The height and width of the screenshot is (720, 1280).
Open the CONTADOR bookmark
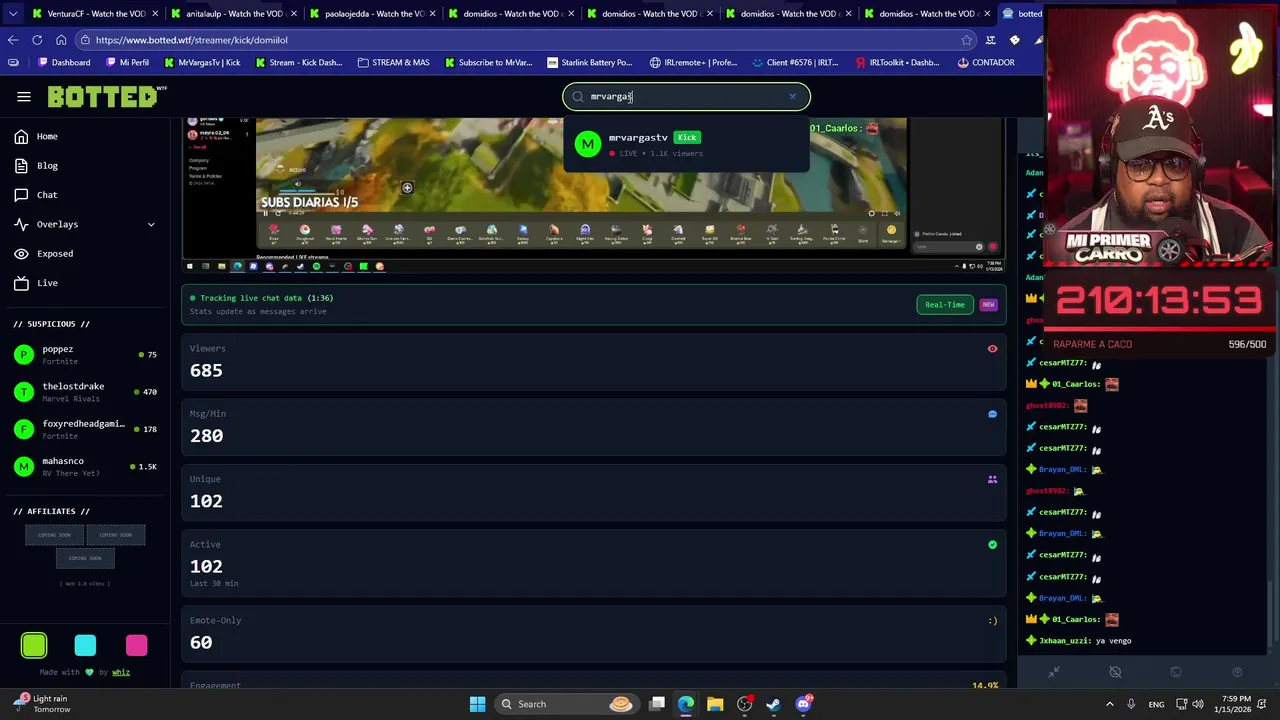tap(985, 62)
